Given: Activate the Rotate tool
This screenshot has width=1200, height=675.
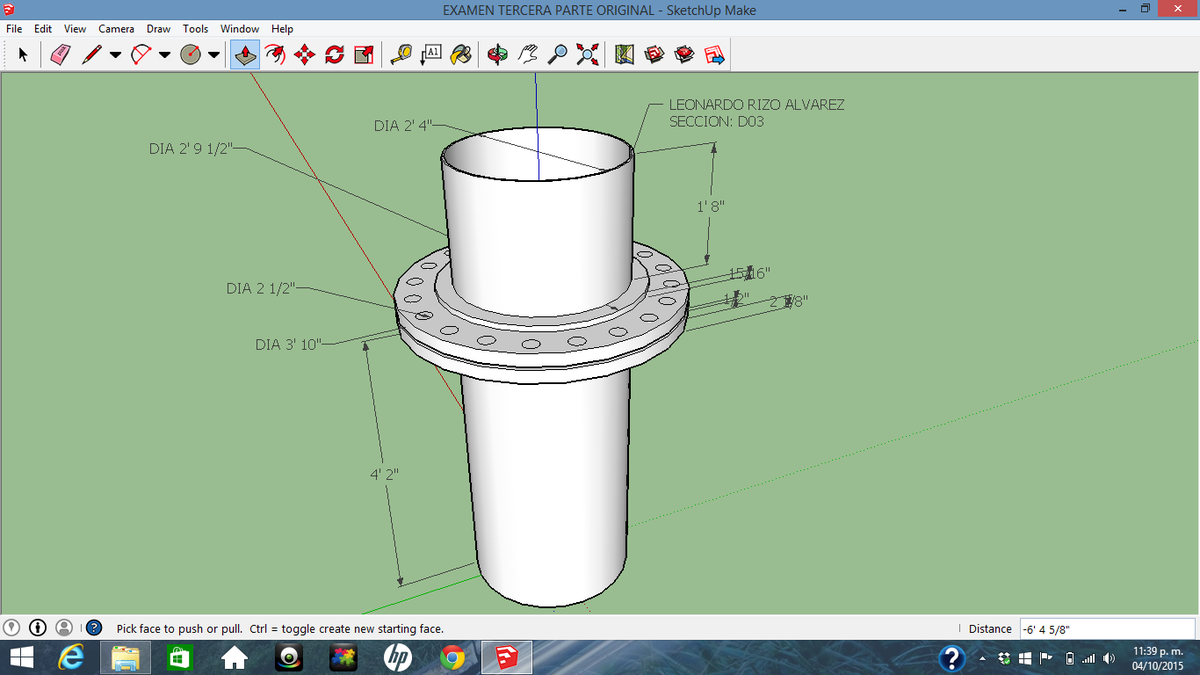Looking at the screenshot, I should click(334, 54).
